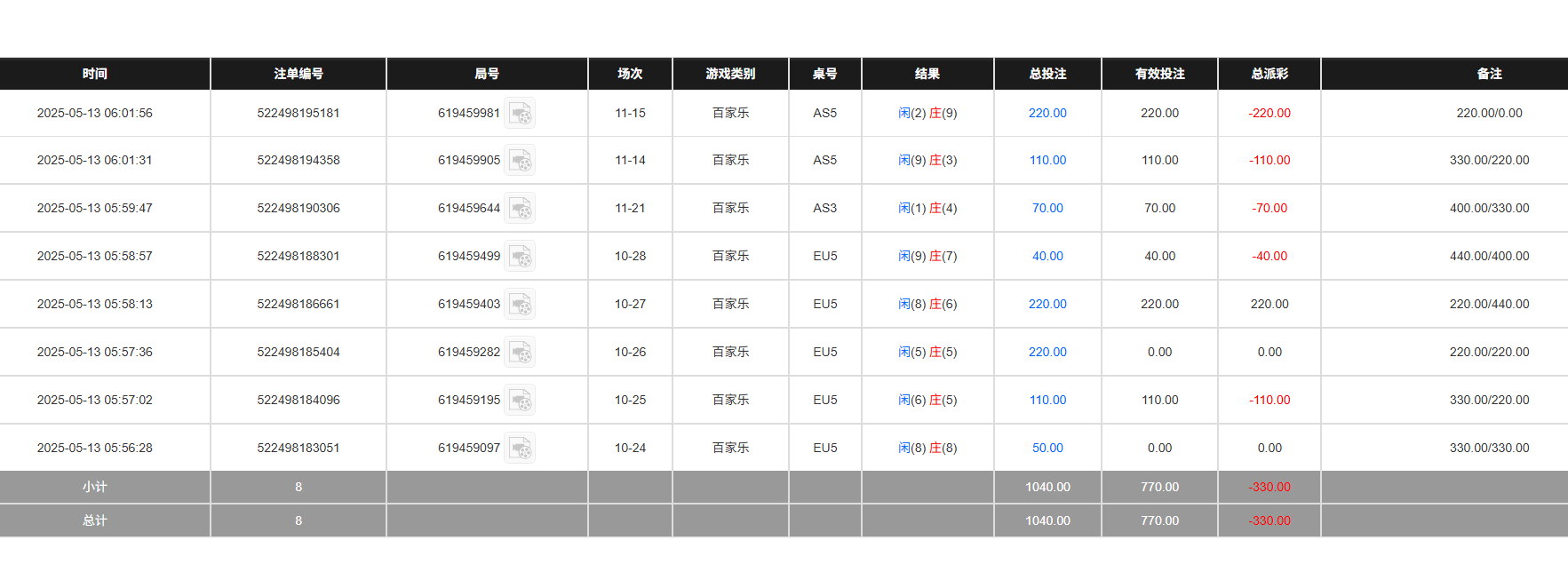Viewport: 1568px width, 580px height.
Task: Open replay icon next to 619459499
Action: (521, 257)
